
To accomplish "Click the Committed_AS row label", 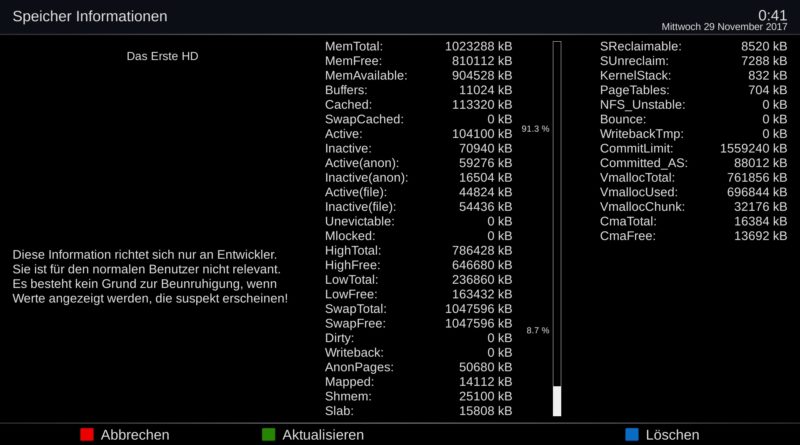I will coord(643,163).
